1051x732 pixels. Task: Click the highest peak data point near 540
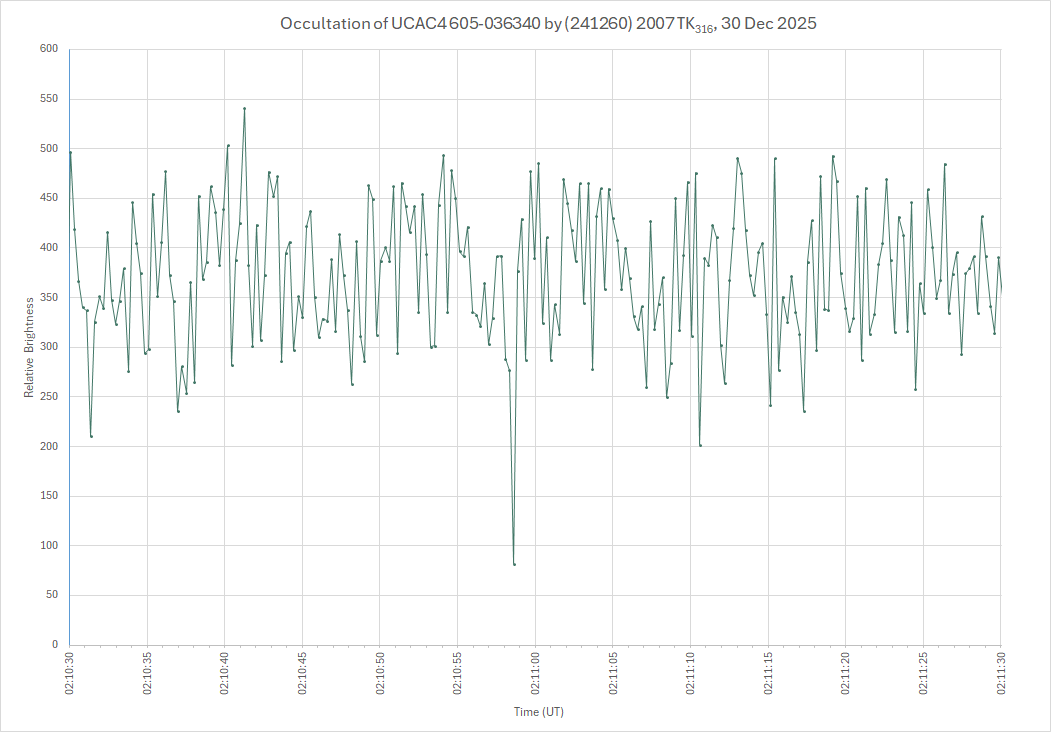click(x=244, y=109)
